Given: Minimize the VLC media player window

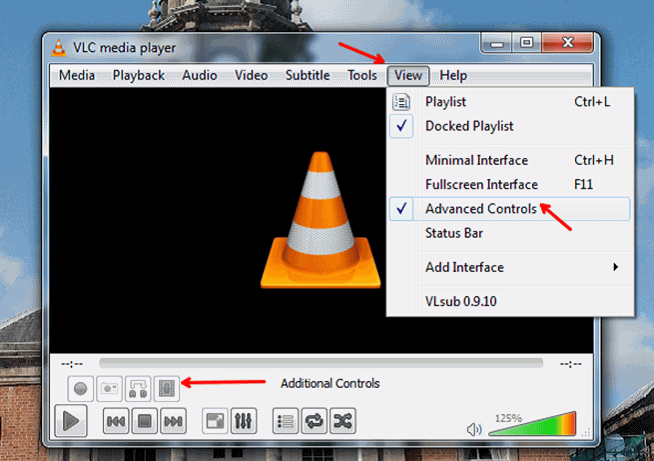Looking at the screenshot, I should pyautogui.click(x=496, y=43).
